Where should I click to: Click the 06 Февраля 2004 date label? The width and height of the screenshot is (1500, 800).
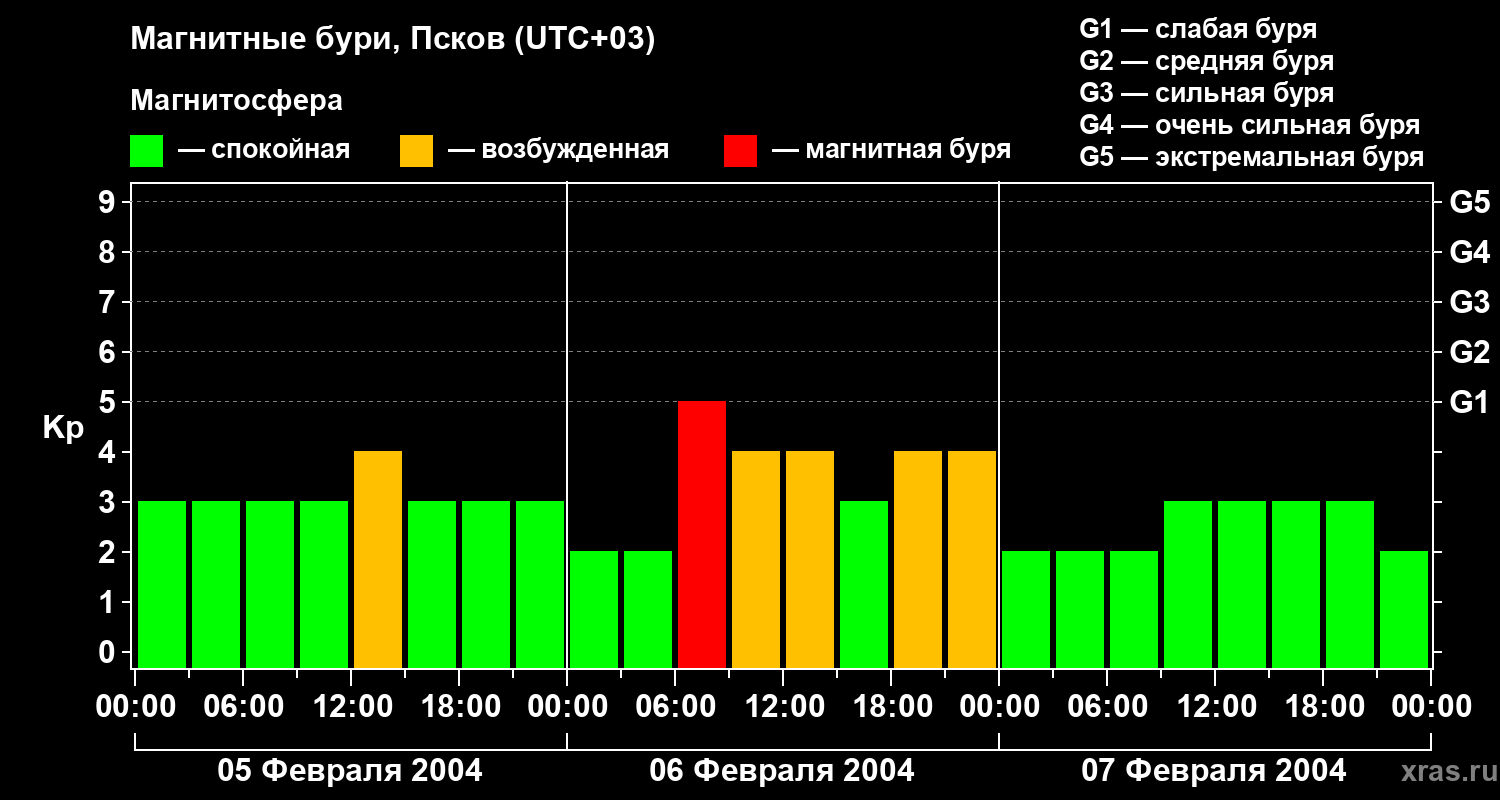782,771
